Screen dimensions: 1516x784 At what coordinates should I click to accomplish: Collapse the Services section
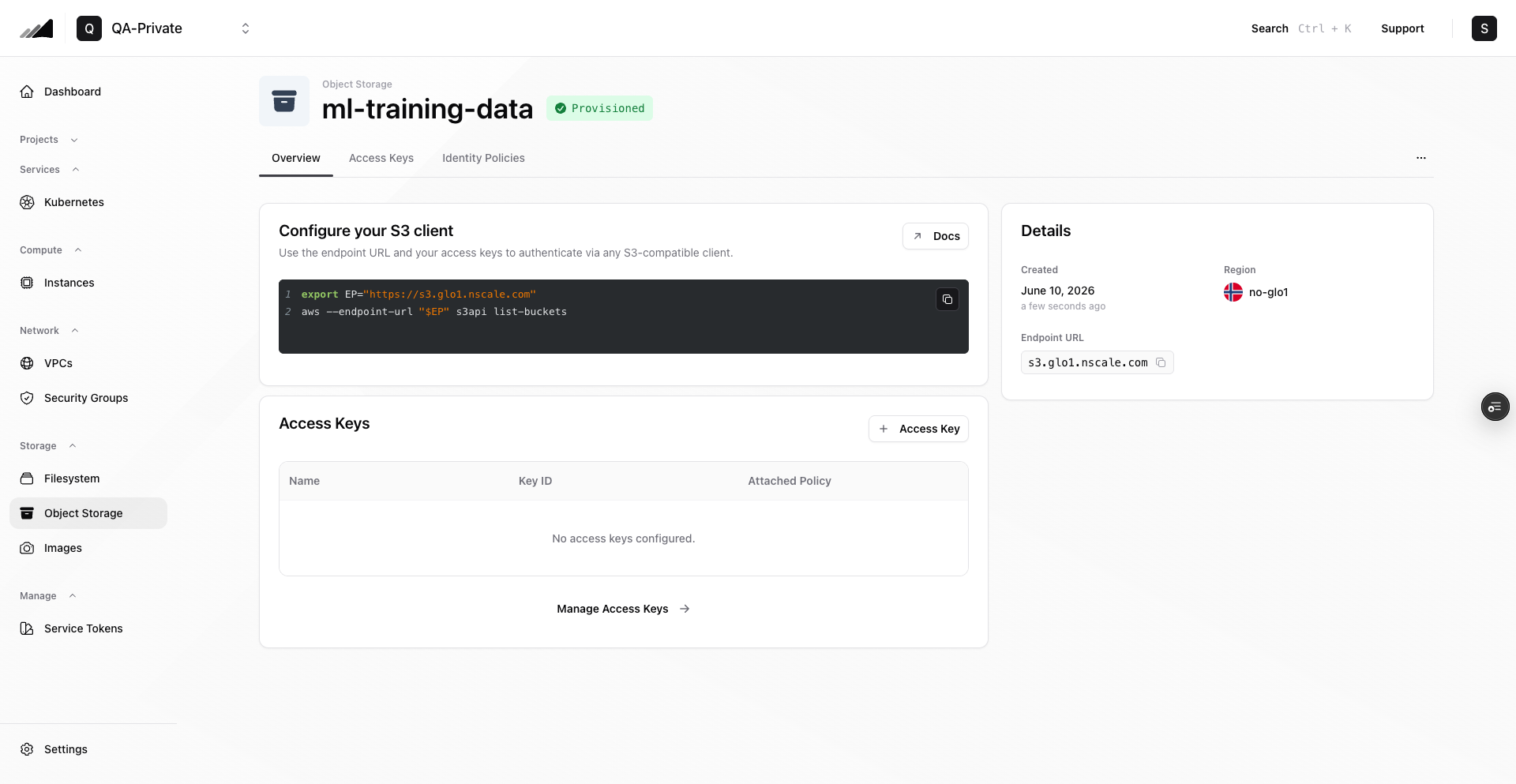[50, 170]
